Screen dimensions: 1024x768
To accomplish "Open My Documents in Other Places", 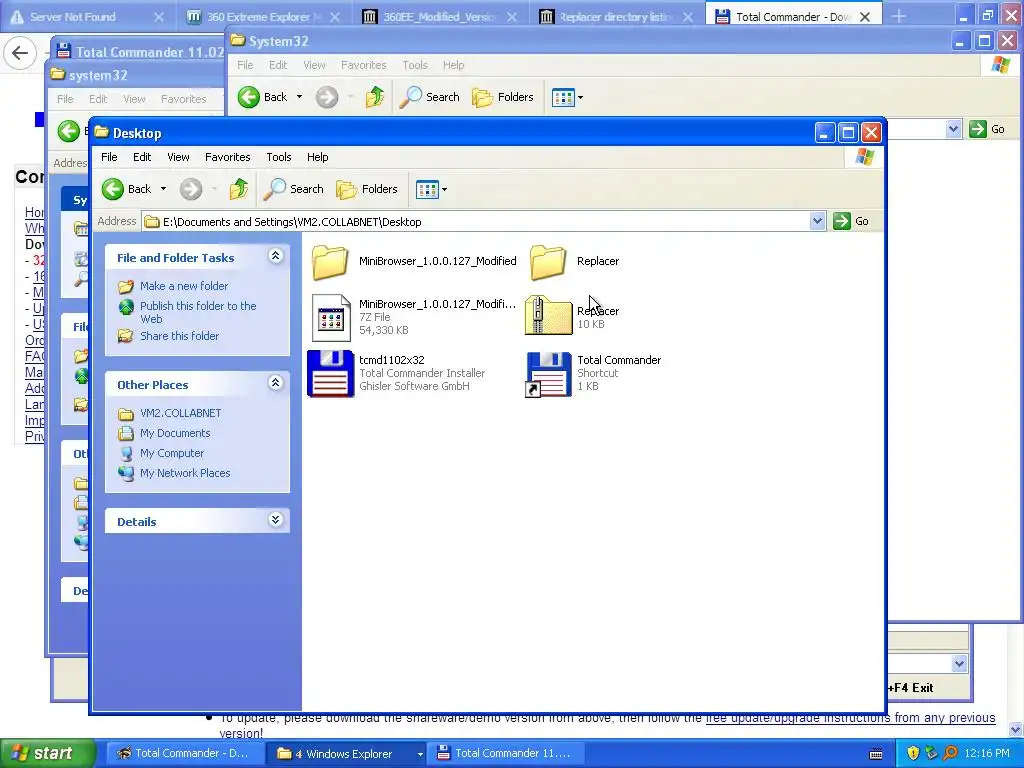I will point(175,434).
